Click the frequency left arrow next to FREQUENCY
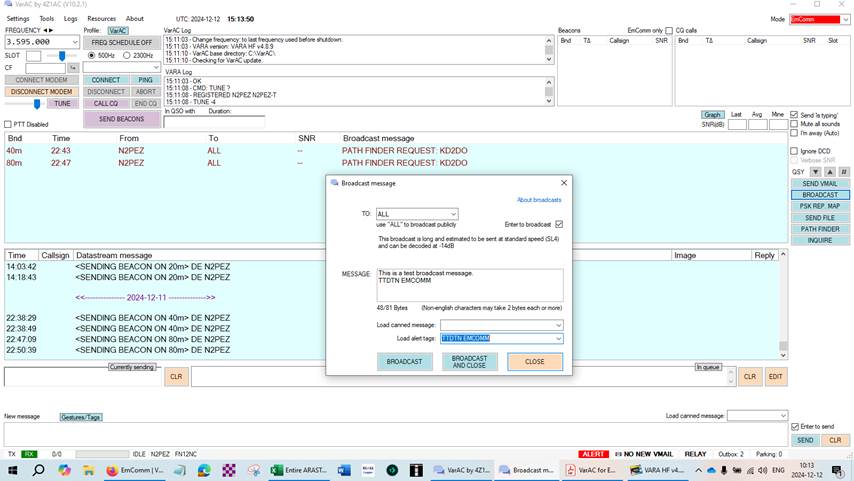Image resolution: width=854 pixels, height=481 pixels. point(45,31)
